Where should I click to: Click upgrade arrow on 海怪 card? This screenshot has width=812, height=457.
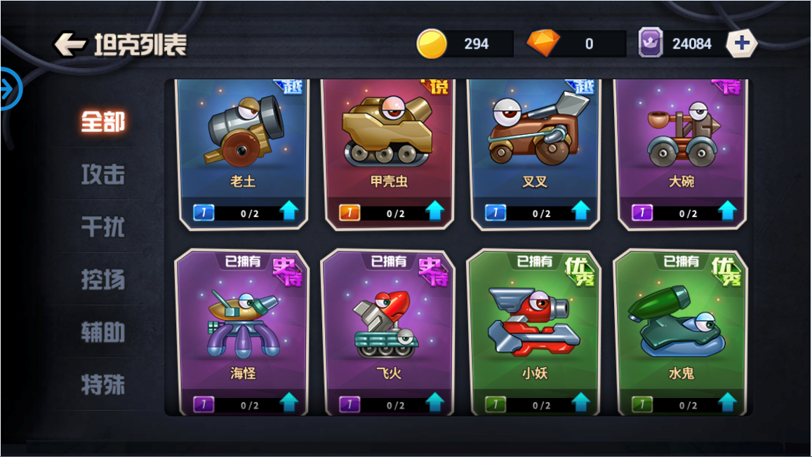click(289, 403)
